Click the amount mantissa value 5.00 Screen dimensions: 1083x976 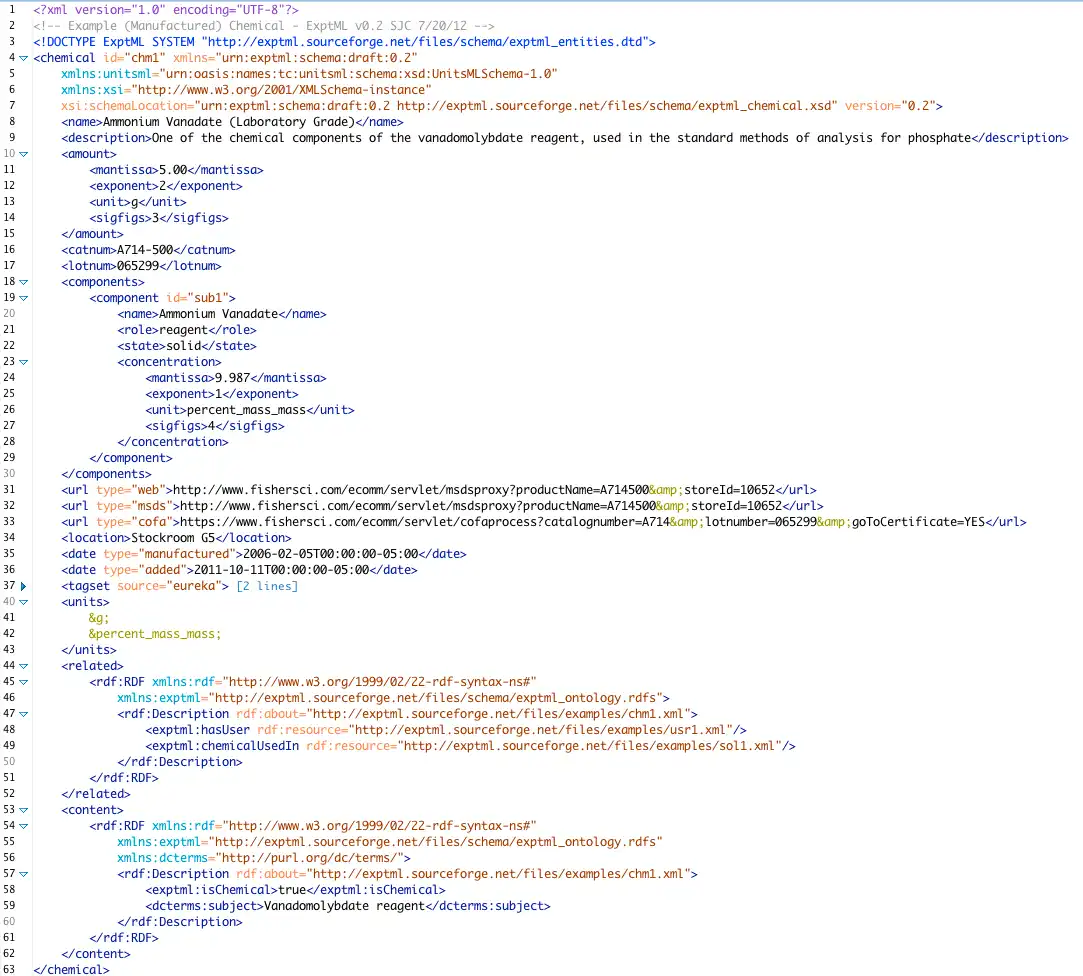coord(173,170)
